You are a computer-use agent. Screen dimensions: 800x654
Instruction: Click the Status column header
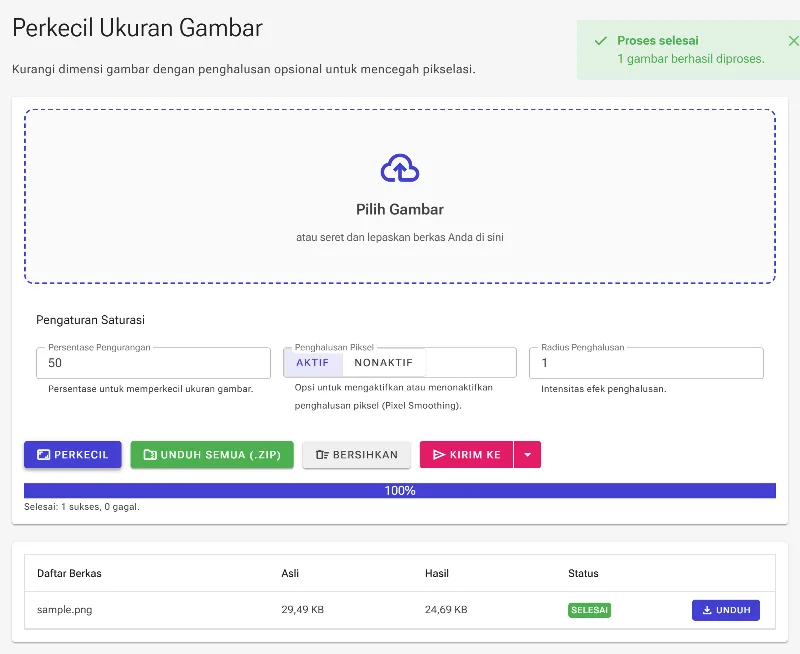pyautogui.click(x=583, y=573)
